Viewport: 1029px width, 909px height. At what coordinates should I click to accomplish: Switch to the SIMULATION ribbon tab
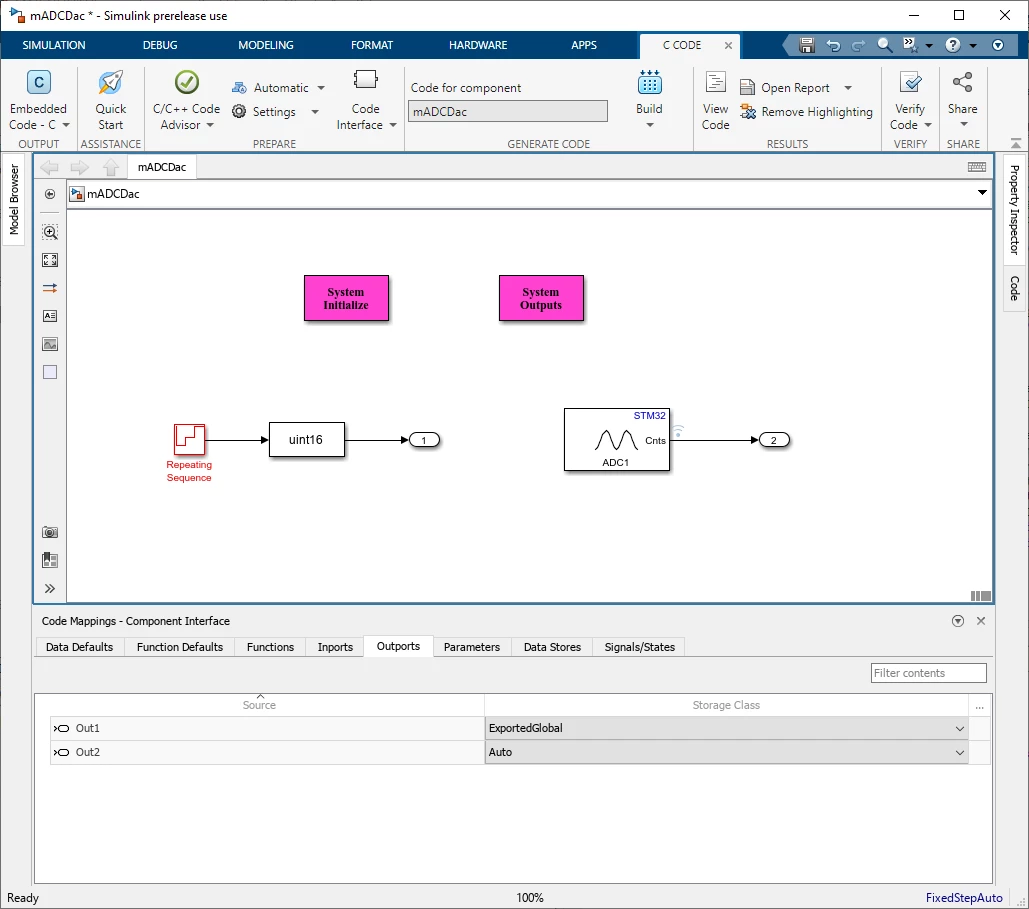54,45
